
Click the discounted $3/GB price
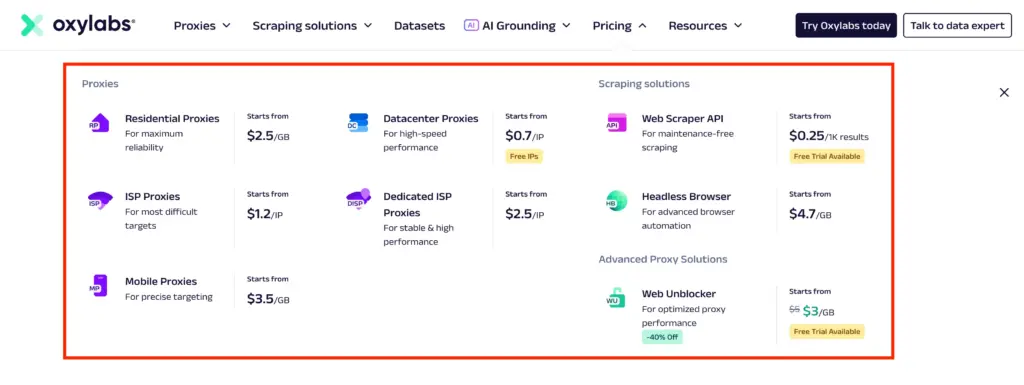[819, 311]
